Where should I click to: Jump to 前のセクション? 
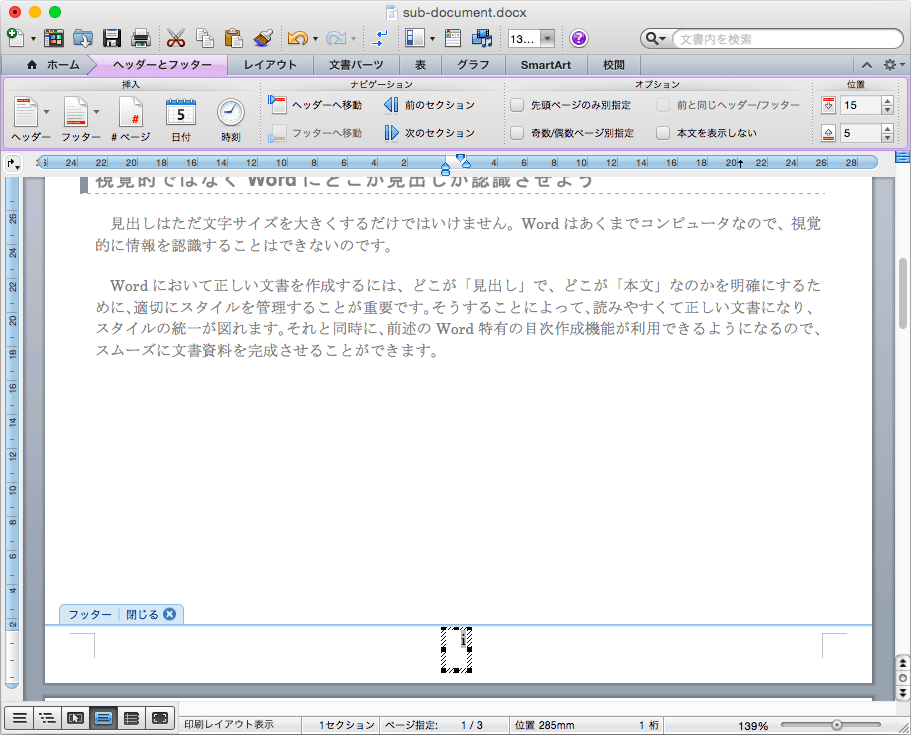tap(429, 105)
